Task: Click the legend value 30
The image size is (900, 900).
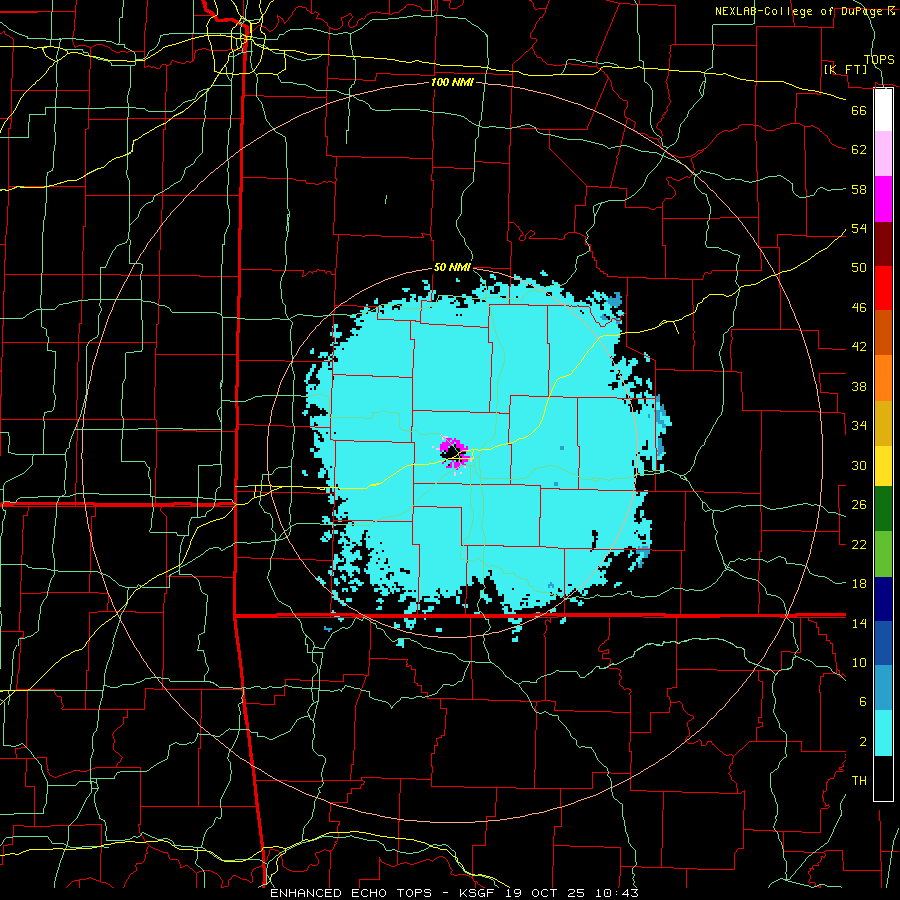Action: click(x=859, y=465)
